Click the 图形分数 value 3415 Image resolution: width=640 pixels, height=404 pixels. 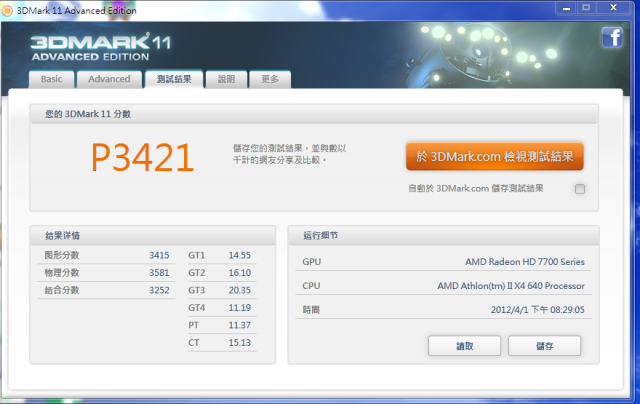click(x=159, y=255)
